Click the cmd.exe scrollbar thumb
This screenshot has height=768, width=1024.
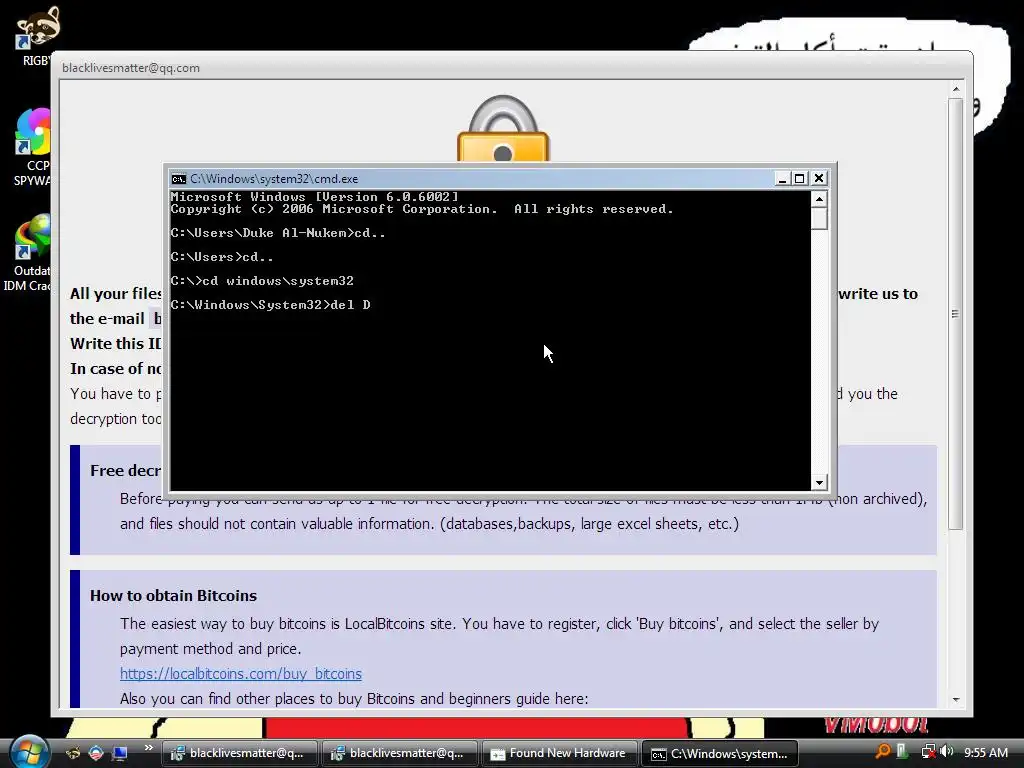tap(820, 219)
